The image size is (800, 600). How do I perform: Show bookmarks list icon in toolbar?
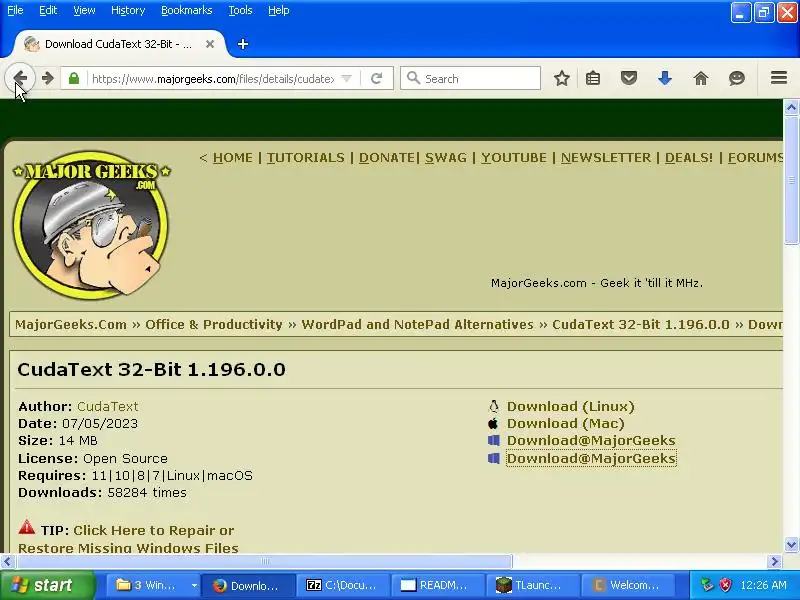point(593,78)
